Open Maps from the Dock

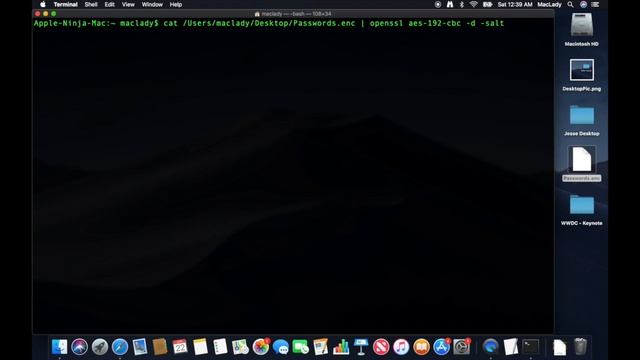240,347
